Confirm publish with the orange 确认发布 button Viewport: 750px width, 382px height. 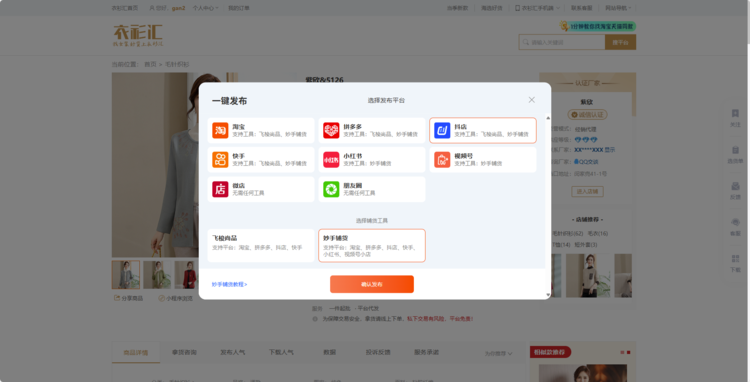pos(372,284)
